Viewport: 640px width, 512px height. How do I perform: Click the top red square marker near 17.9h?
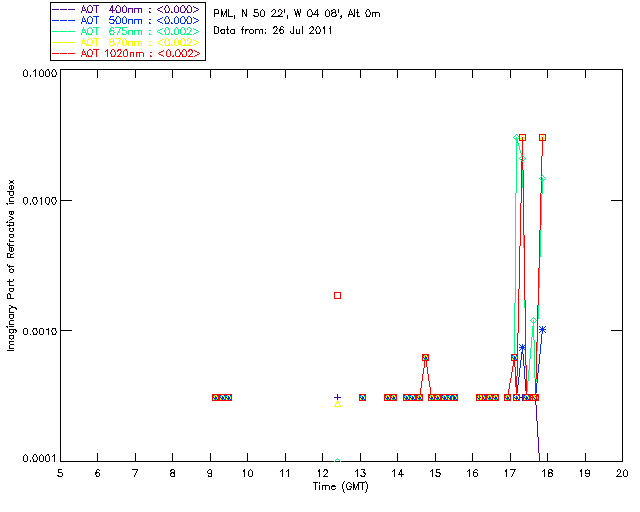(542, 138)
